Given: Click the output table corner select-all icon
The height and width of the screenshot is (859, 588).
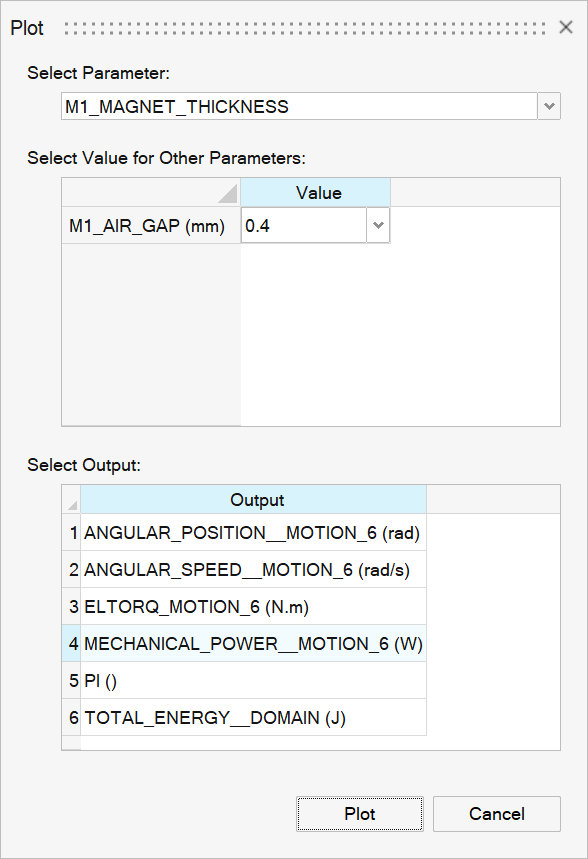Looking at the screenshot, I should pos(72,505).
